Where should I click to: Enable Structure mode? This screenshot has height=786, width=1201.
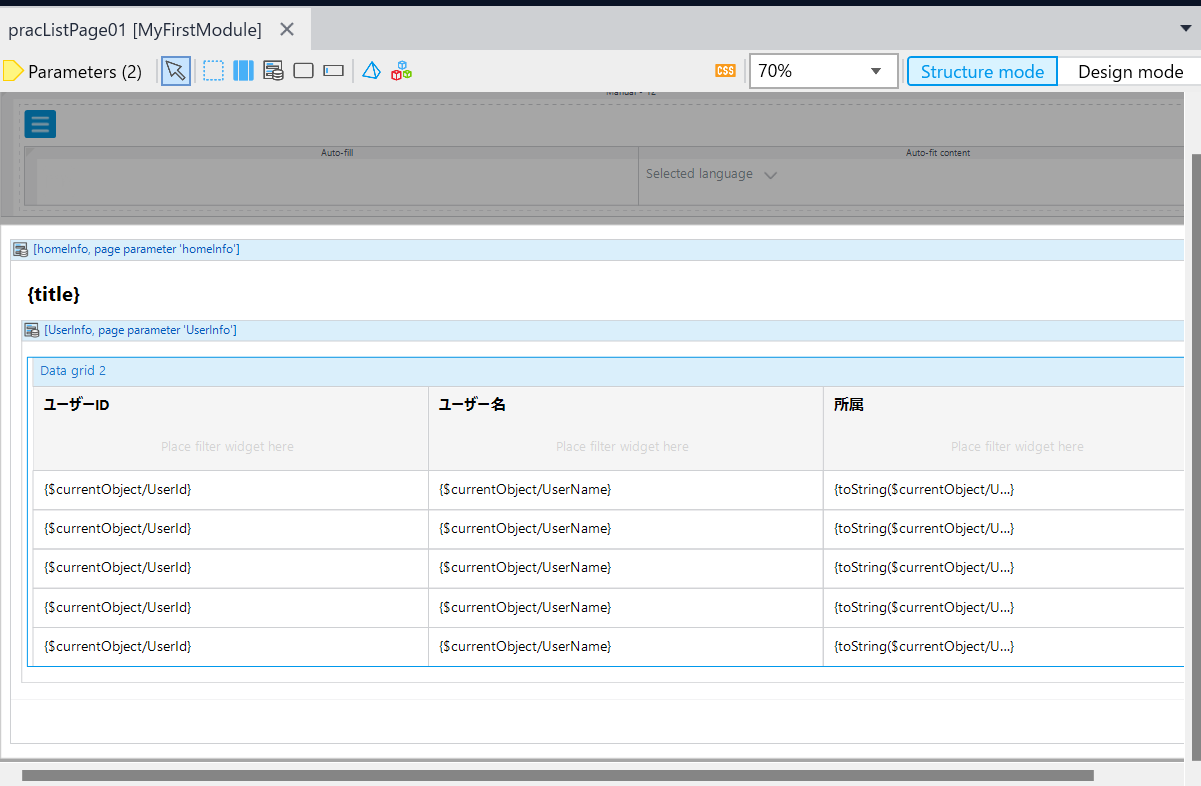(x=981, y=71)
